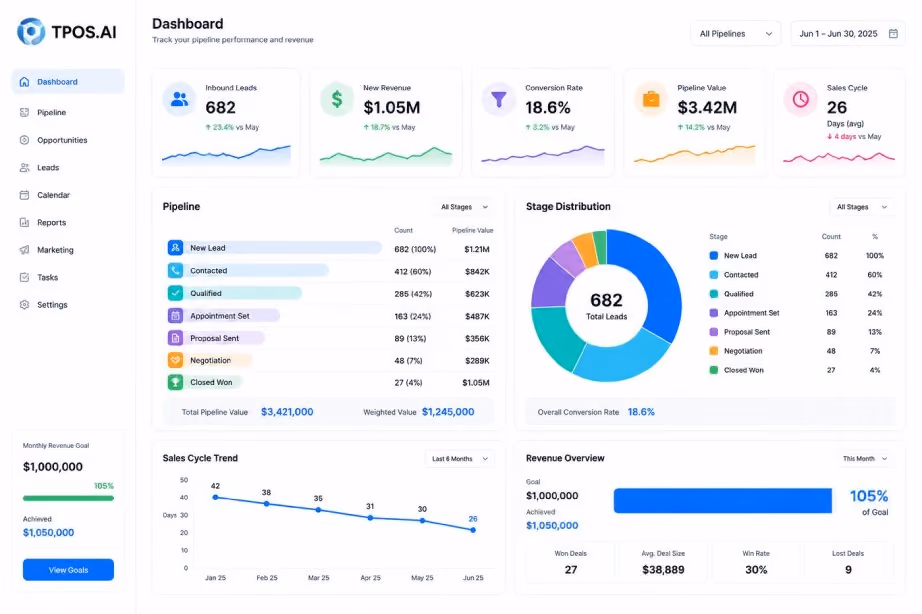This screenshot has height=614, width=922.
Task: Click the Weighted Value $1,245,000
Action: [448, 412]
